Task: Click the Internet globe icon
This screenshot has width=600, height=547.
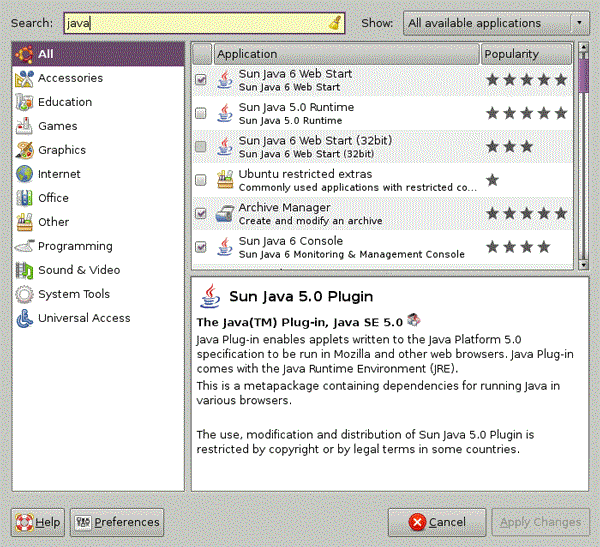Action: [x=24, y=174]
